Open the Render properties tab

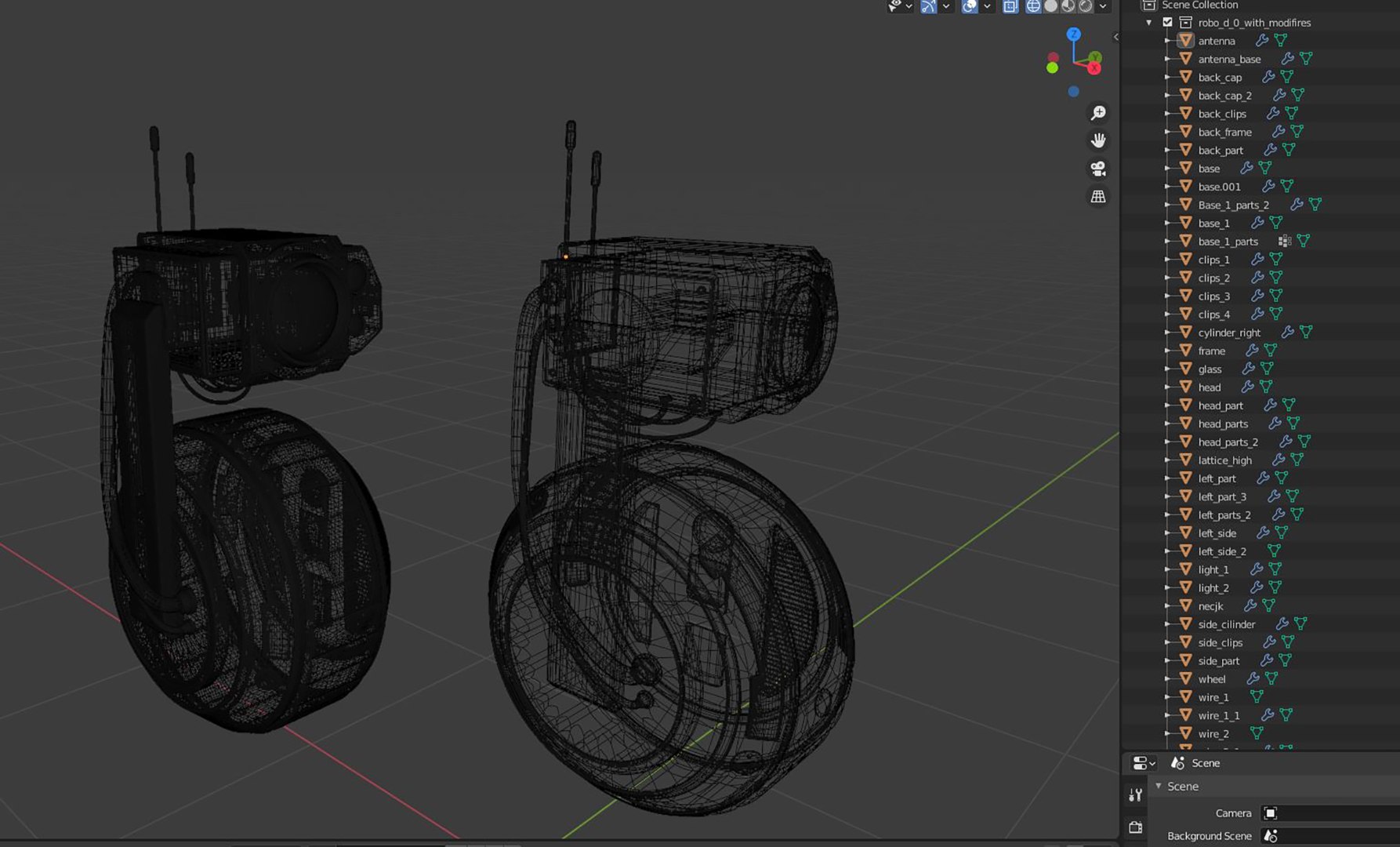(x=1135, y=827)
